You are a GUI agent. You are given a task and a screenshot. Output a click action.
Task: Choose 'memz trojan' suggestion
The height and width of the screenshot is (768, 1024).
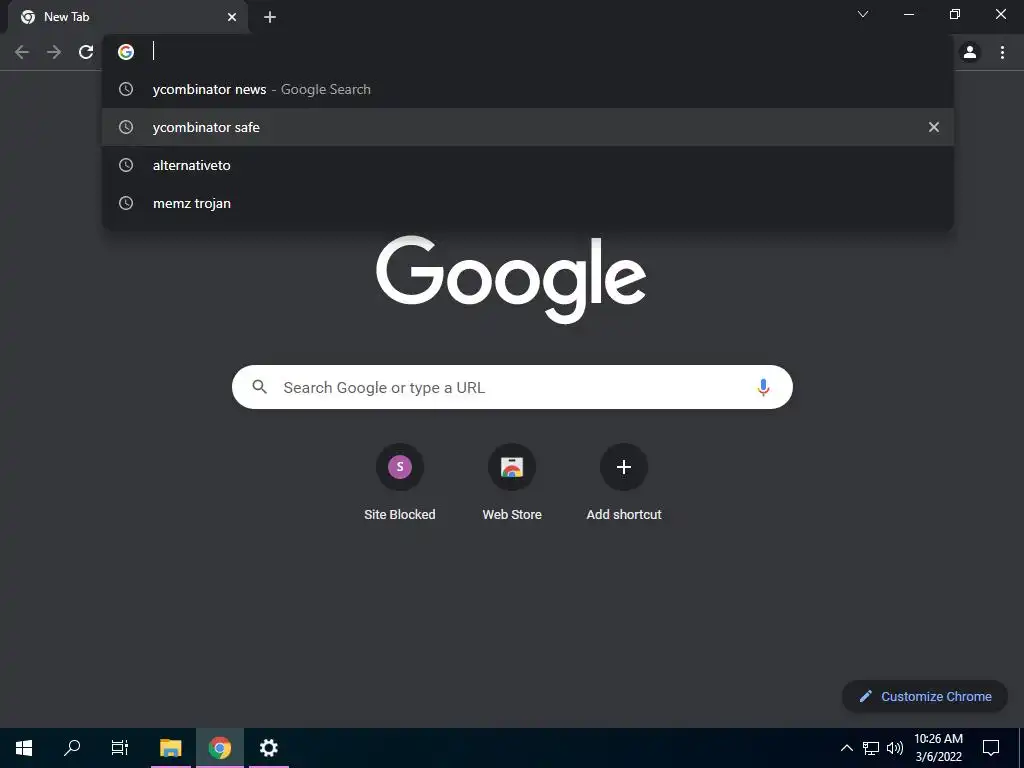pos(528,203)
